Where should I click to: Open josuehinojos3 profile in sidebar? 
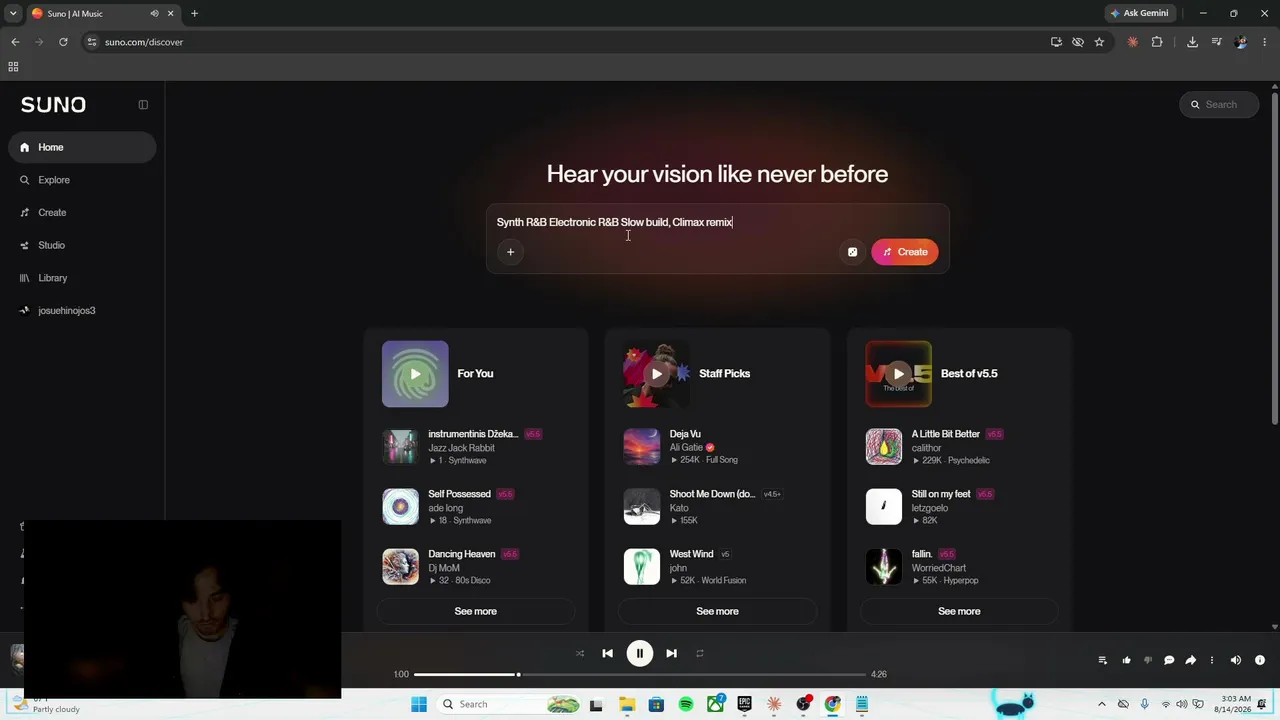pos(82,311)
